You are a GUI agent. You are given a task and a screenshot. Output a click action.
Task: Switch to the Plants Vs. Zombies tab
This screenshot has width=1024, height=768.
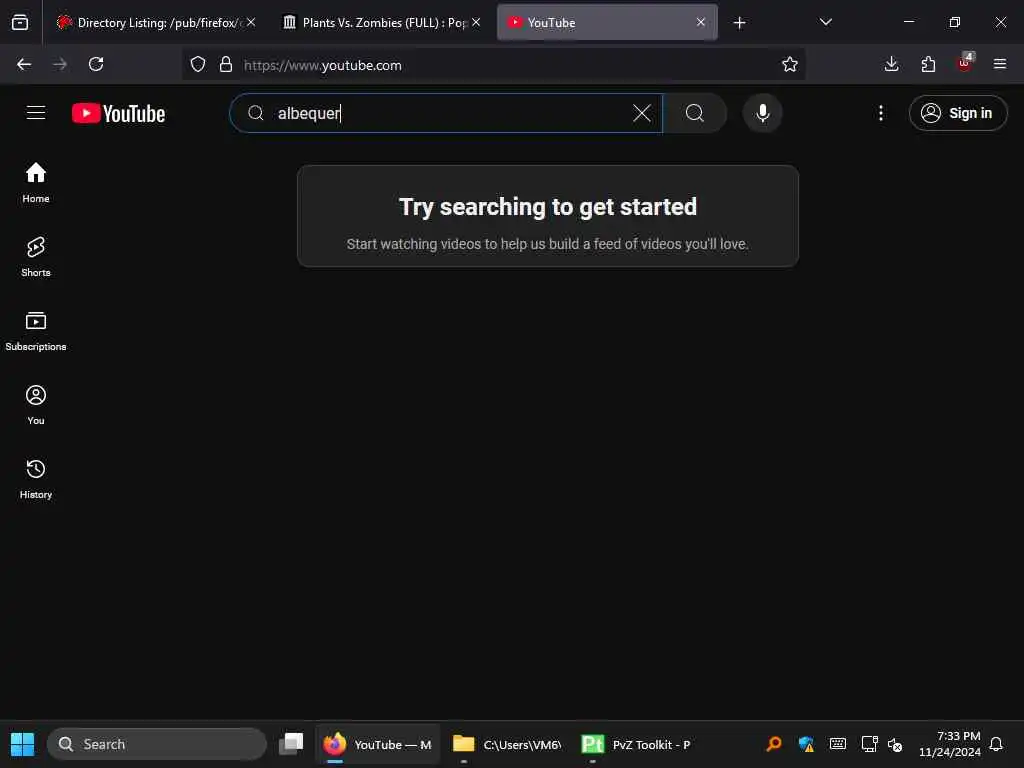click(382, 22)
